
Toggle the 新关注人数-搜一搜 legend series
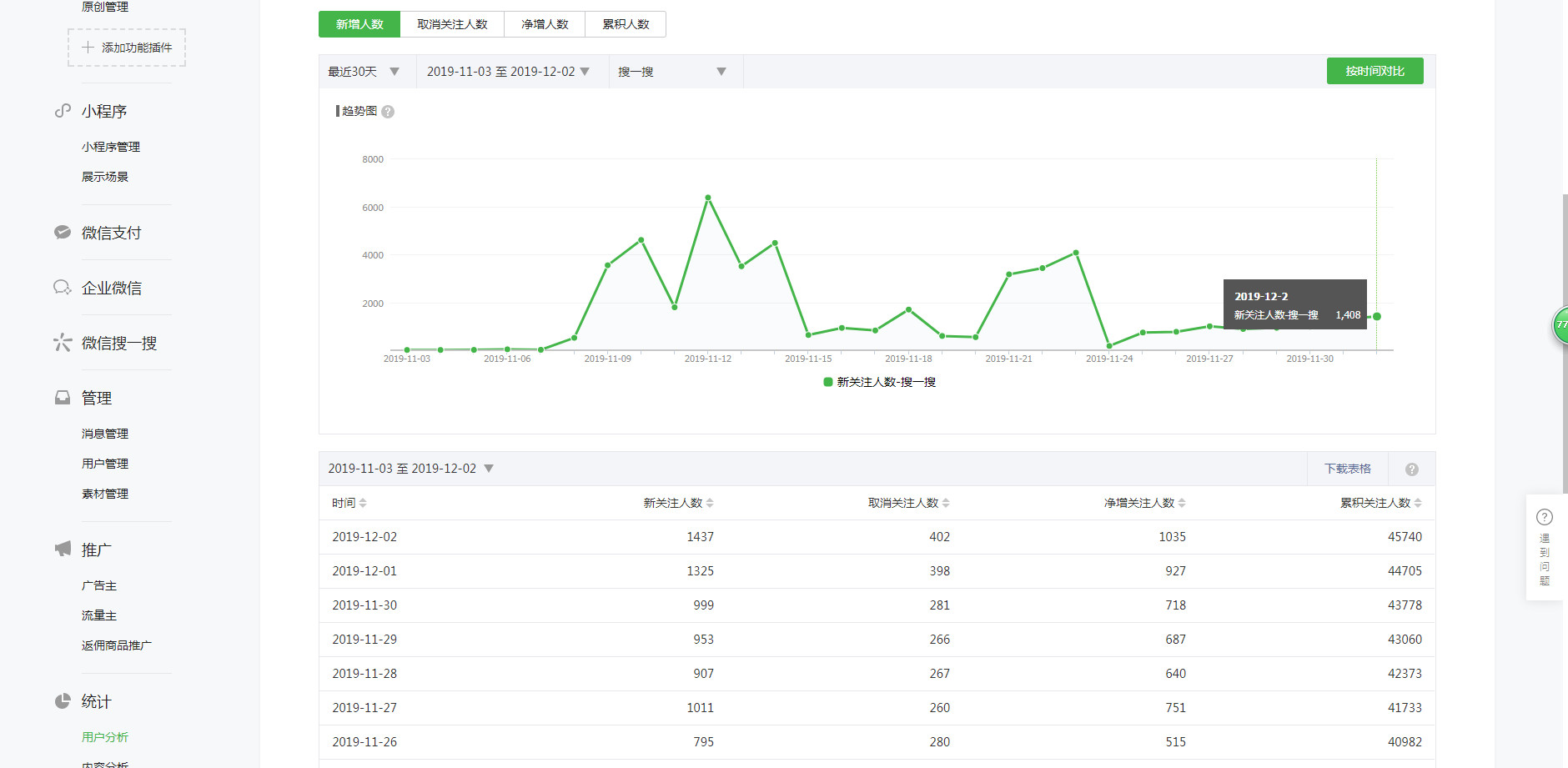[879, 382]
